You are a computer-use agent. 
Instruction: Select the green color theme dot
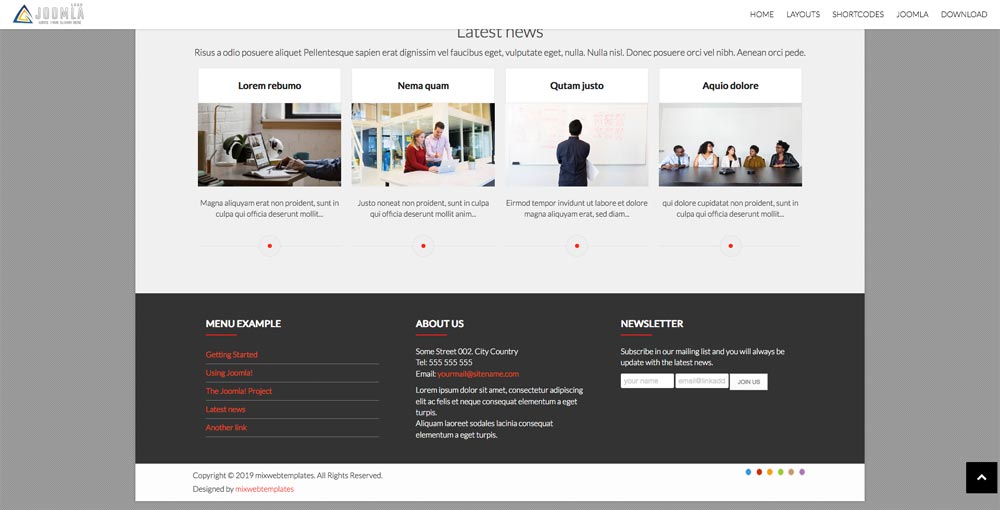click(x=781, y=472)
